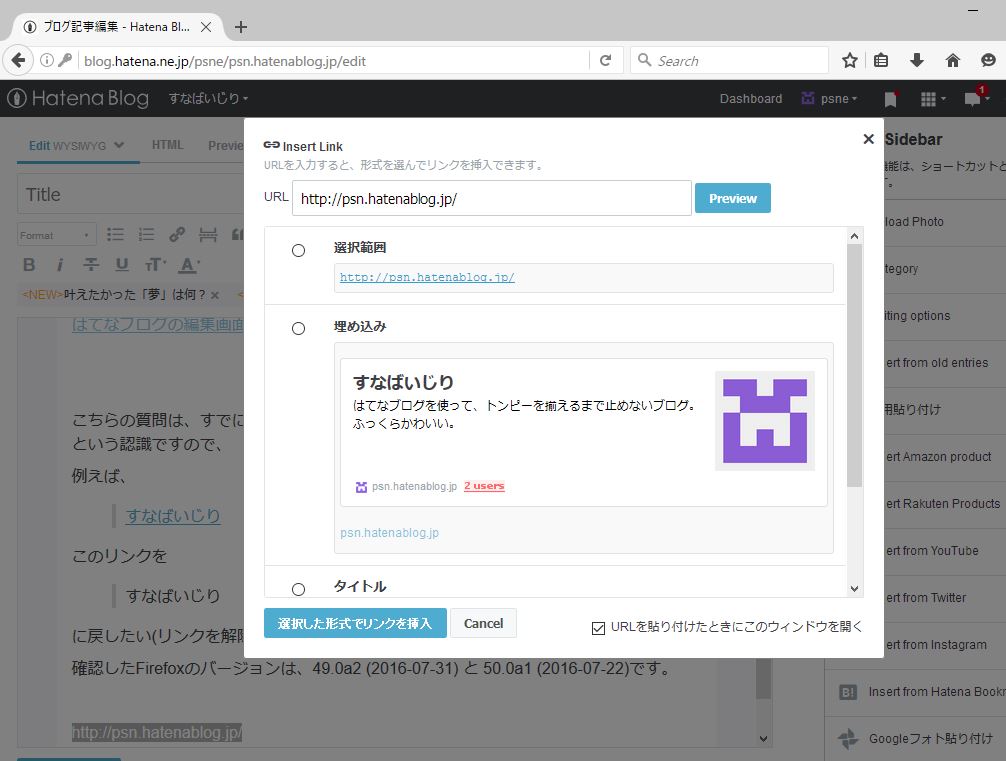Open the downloads arrow icon
1006x761 pixels.
pos(917,60)
